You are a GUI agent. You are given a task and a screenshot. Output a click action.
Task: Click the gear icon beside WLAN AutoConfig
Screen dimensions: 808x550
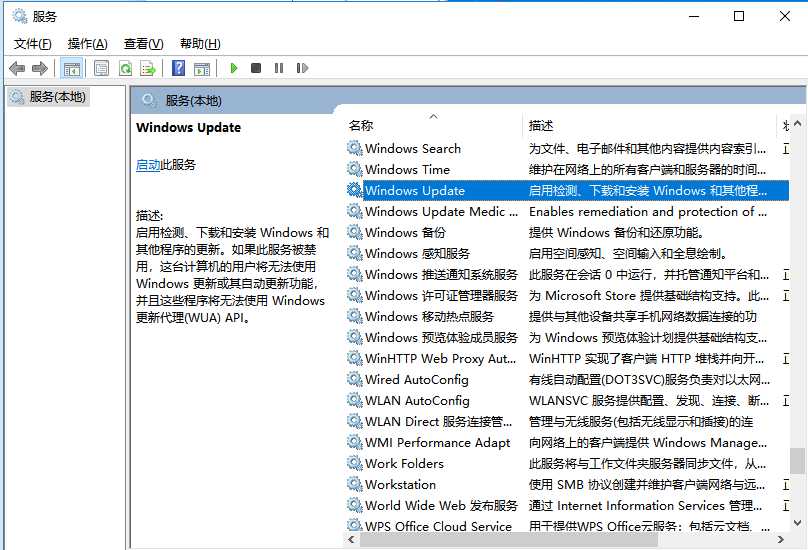coord(355,401)
